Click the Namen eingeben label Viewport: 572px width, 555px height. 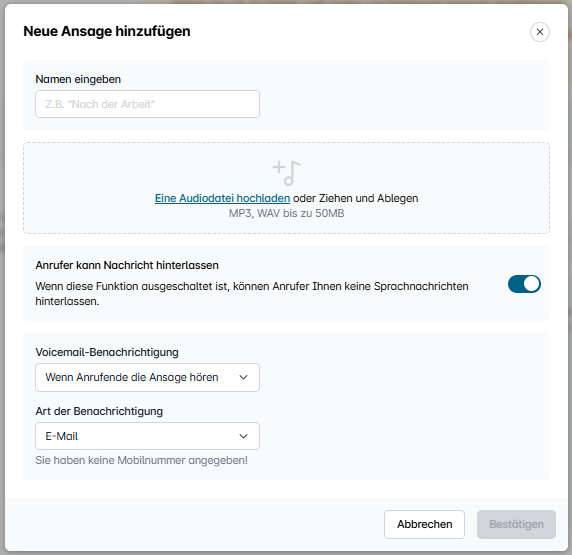click(x=78, y=79)
